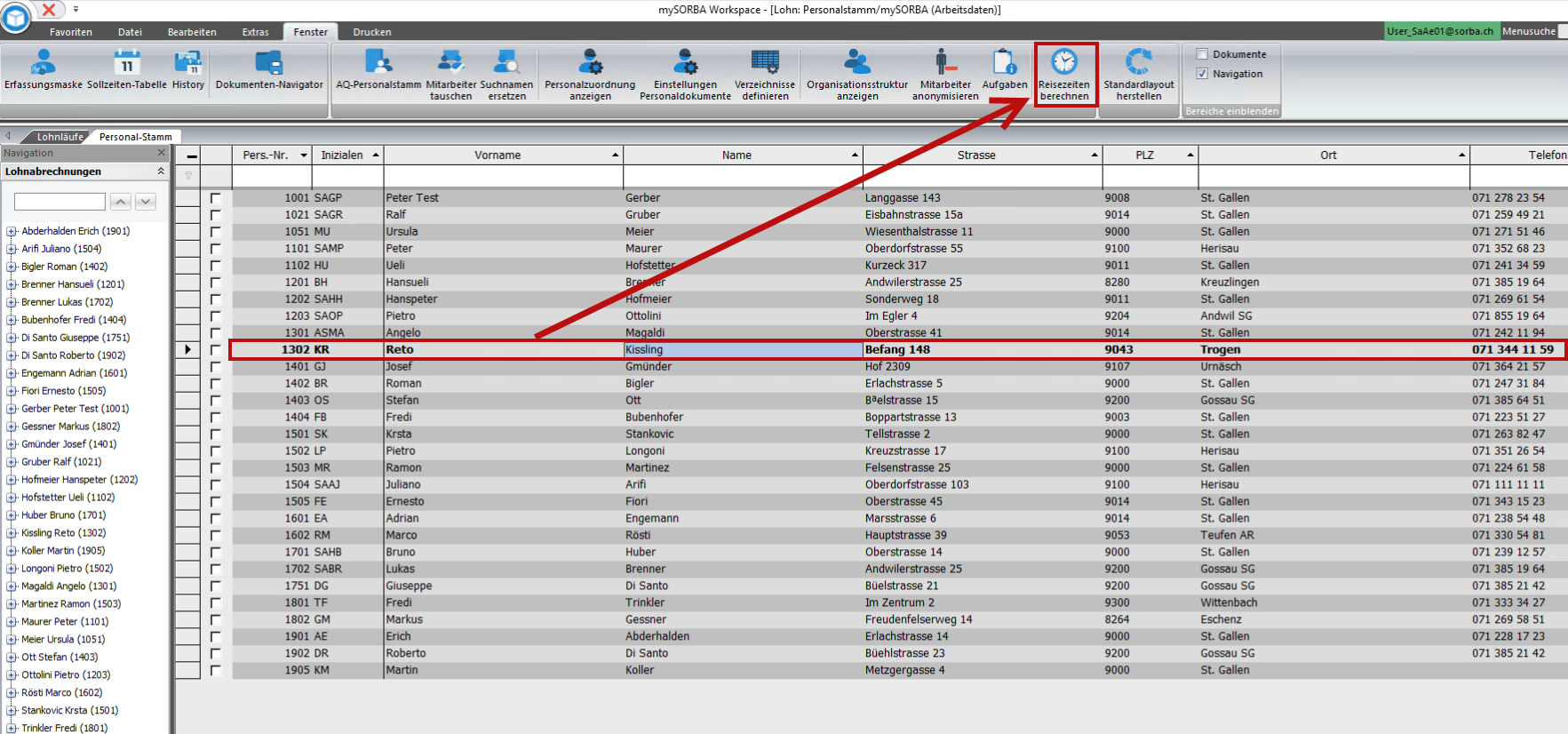Open the Favoriten ribbon tab

[x=71, y=32]
